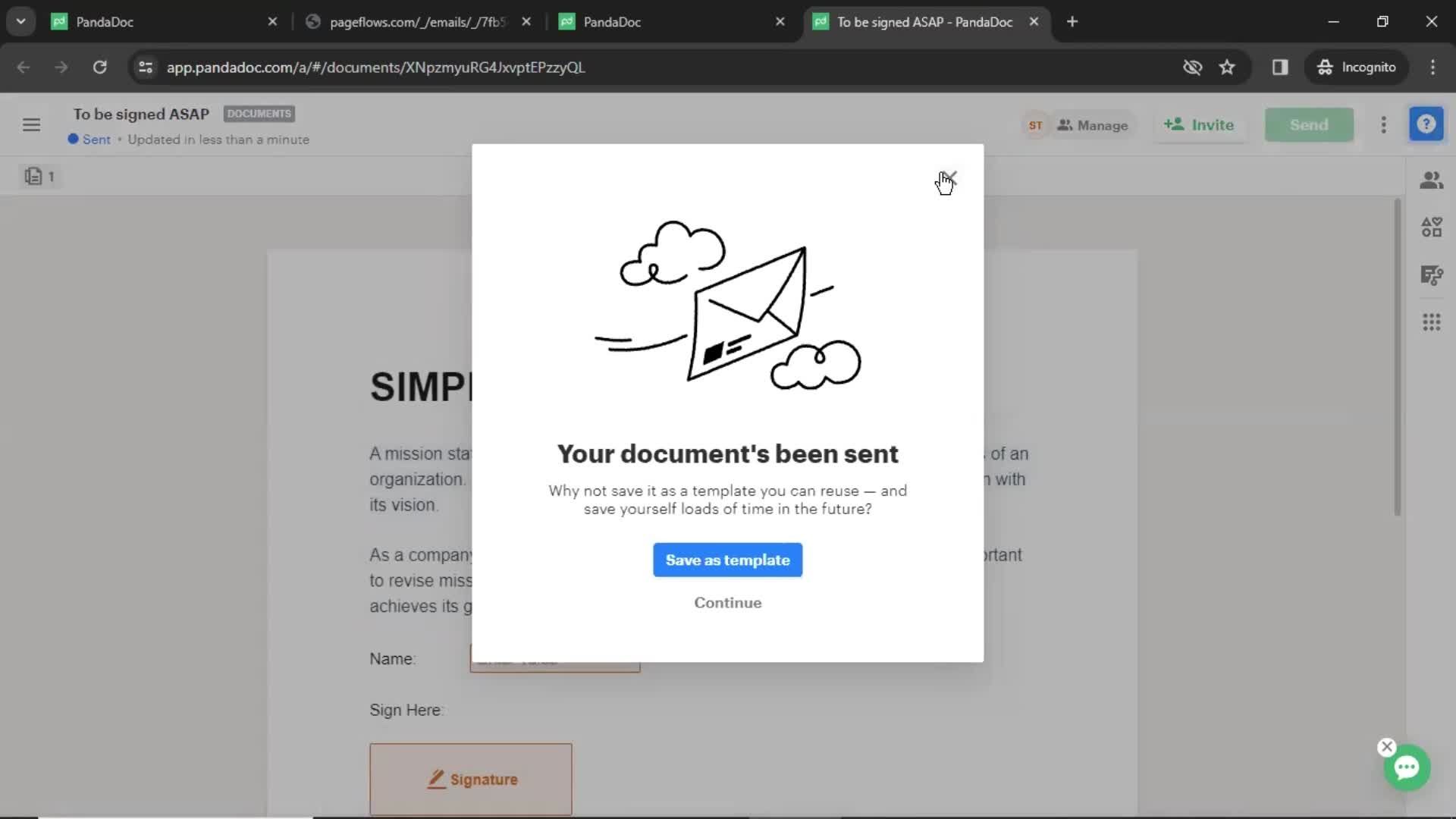The width and height of the screenshot is (1456, 819).
Task: Click the Manage button in toolbar
Action: point(1093,124)
